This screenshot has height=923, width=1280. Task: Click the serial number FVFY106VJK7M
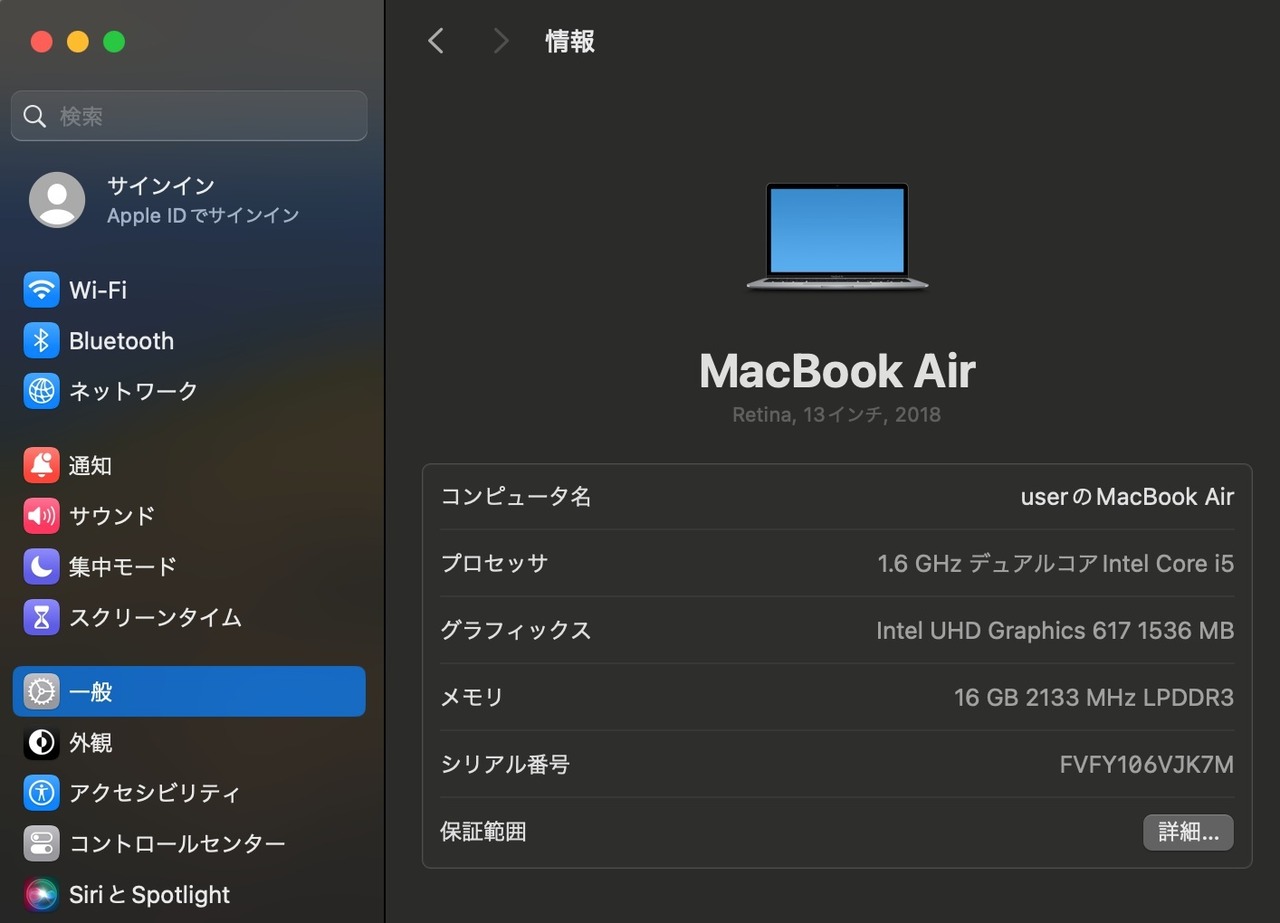click(x=1146, y=765)
